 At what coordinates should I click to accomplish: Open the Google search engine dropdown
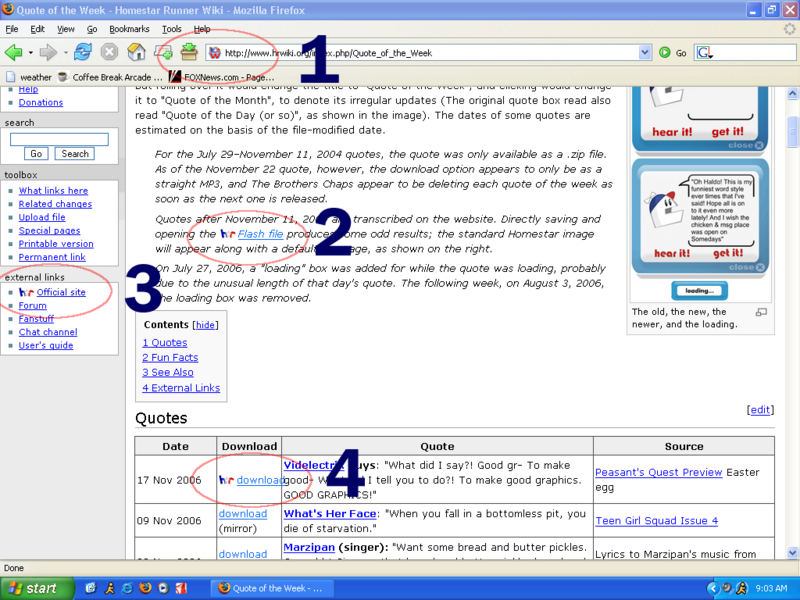point(705,53)
